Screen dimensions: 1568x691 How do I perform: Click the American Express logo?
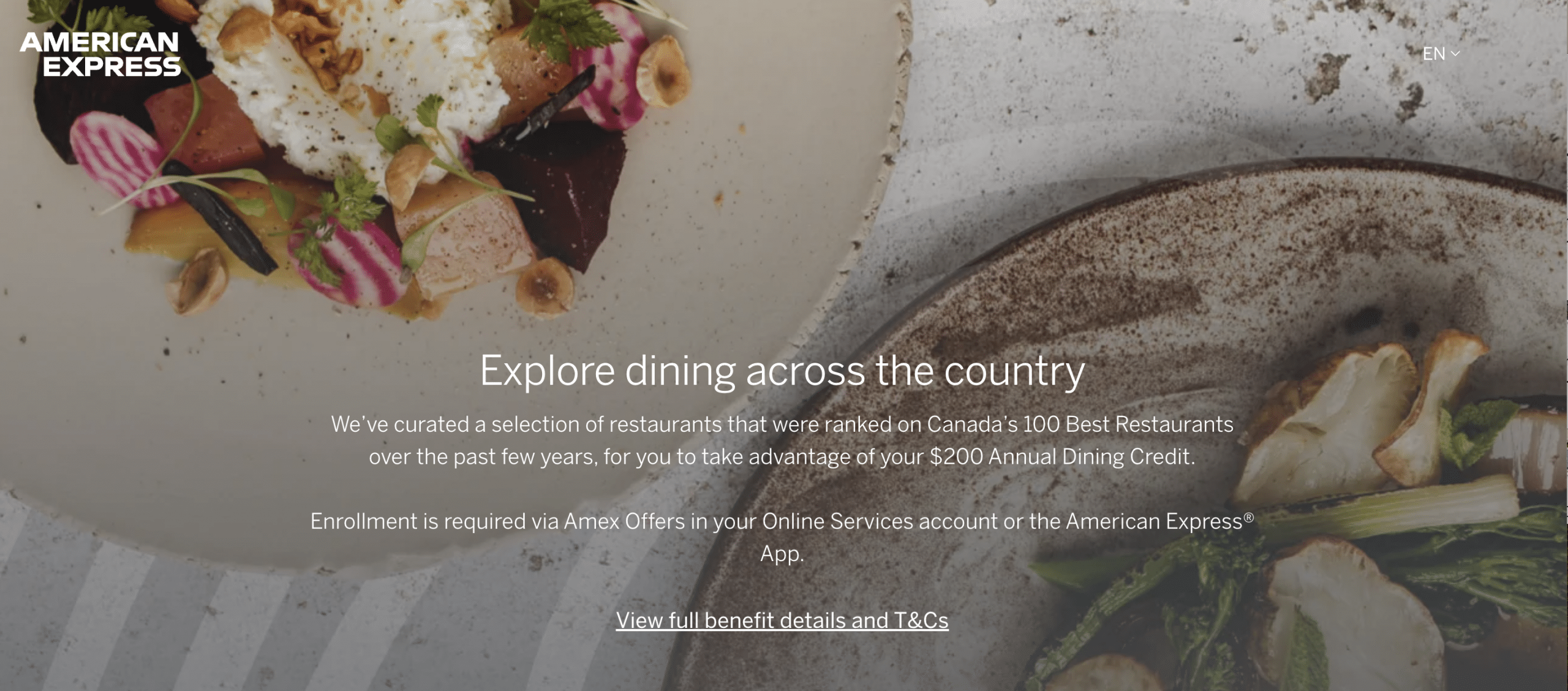tap(100, 54)
